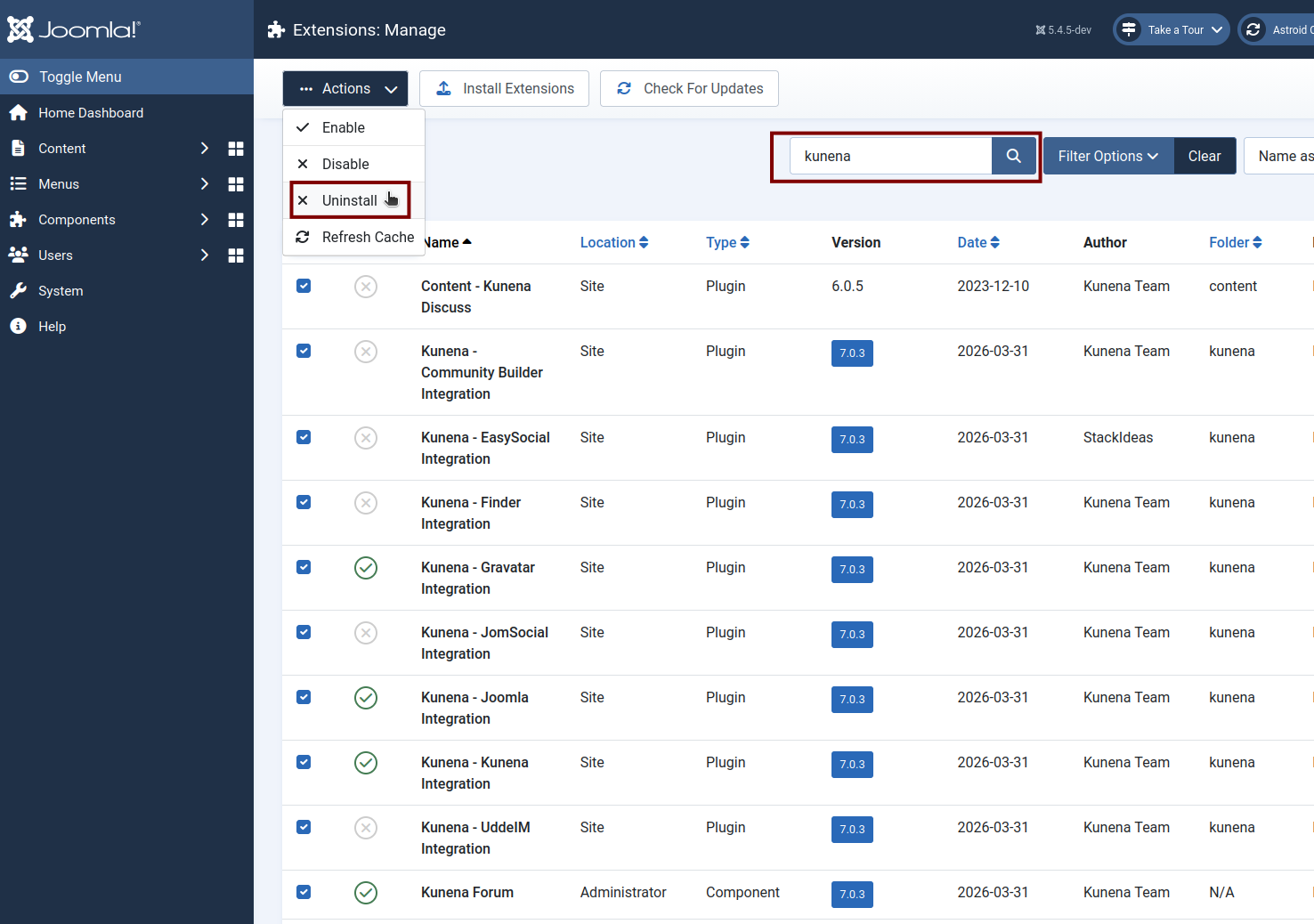This screenshot has height=924, width=1314.
Task: Open Content dashboard grid icon
Action: 236,149
